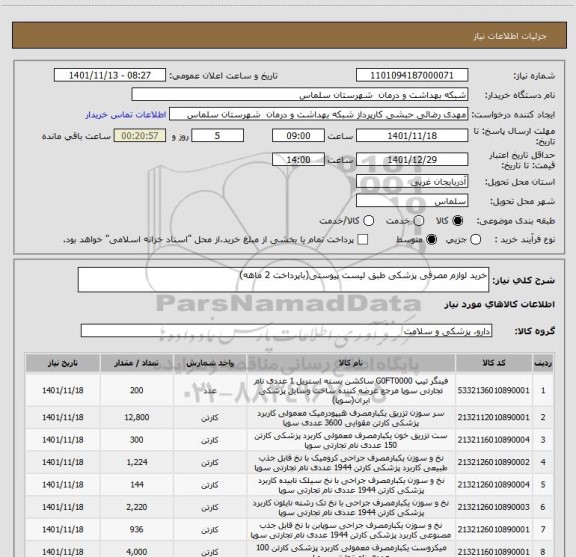Click quantity cell 2,220
This screenshot has width=576, height=557.
pyautogui.click(x=137, y=507)
